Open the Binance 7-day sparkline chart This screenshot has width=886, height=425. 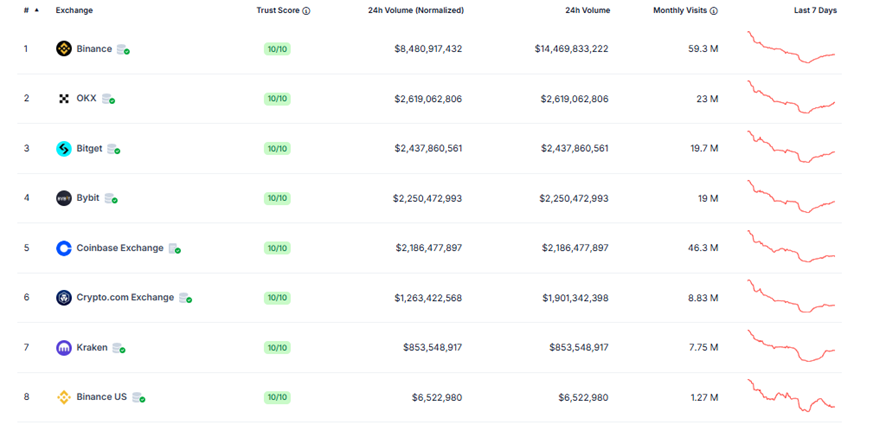click(791, 47)
